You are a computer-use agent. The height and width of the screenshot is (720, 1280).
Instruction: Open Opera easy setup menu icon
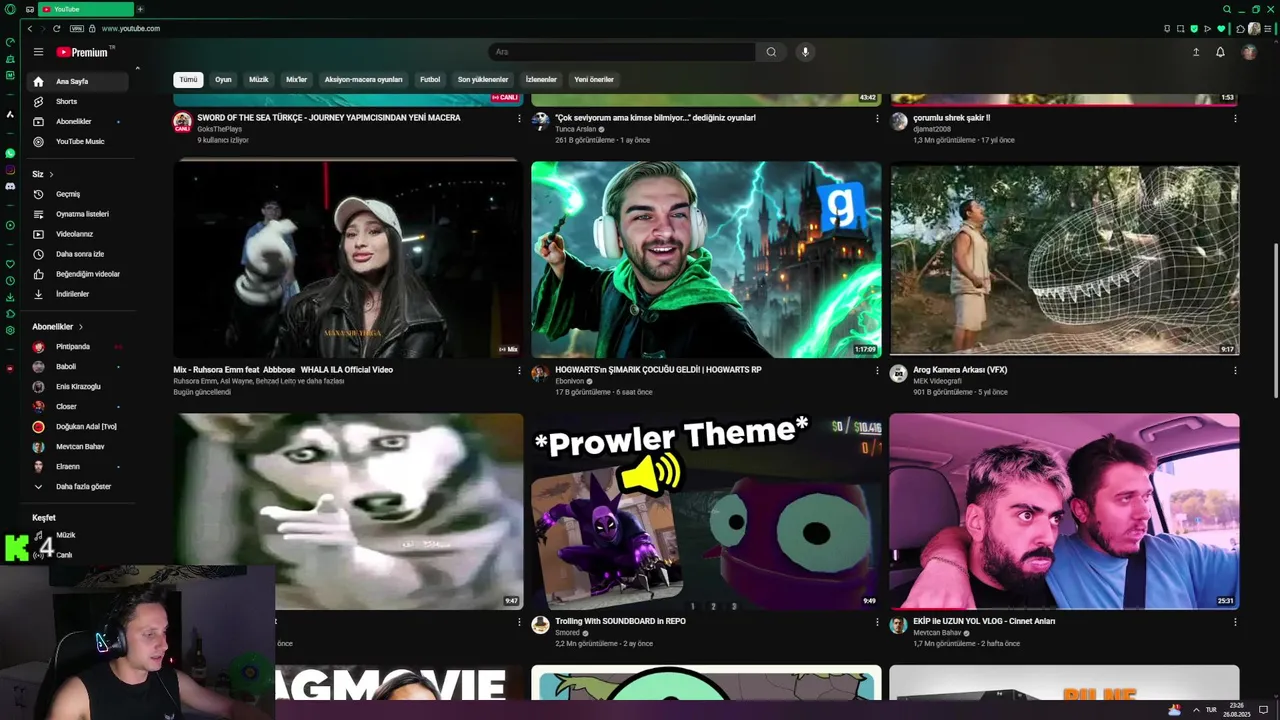point(1268,29)
